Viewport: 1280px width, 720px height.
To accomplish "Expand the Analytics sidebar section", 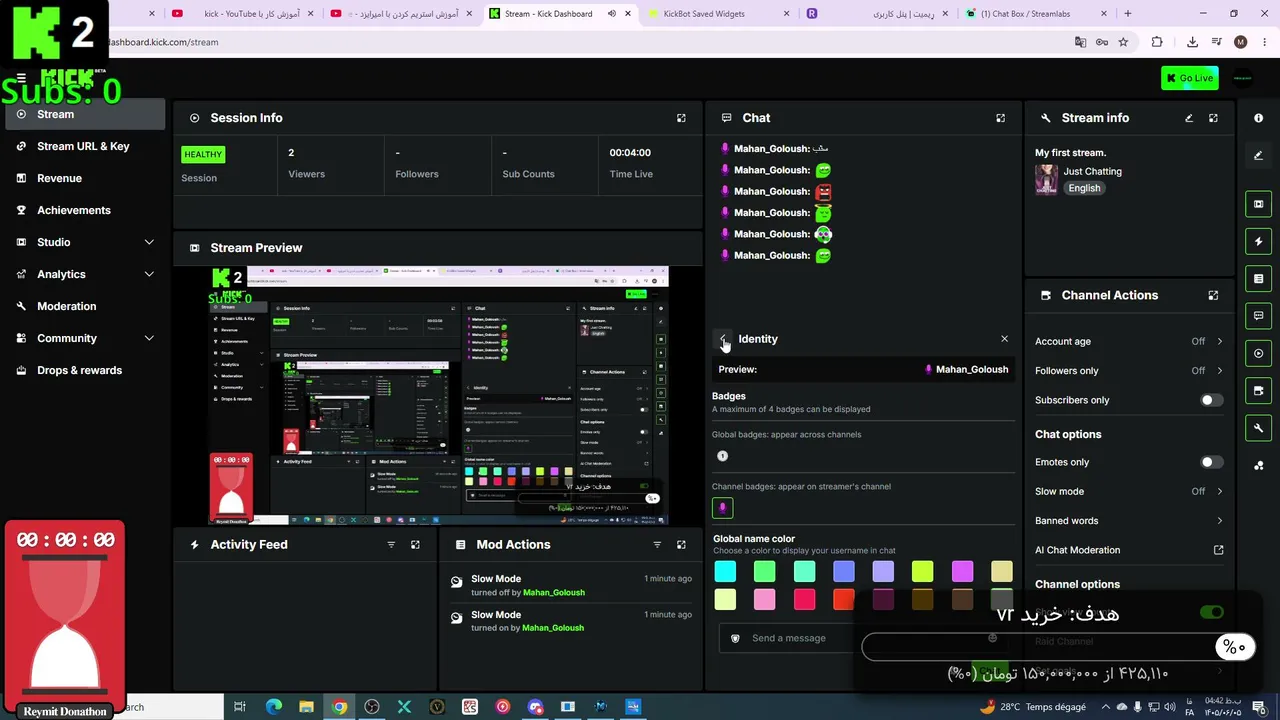I will tap(149, 274).
